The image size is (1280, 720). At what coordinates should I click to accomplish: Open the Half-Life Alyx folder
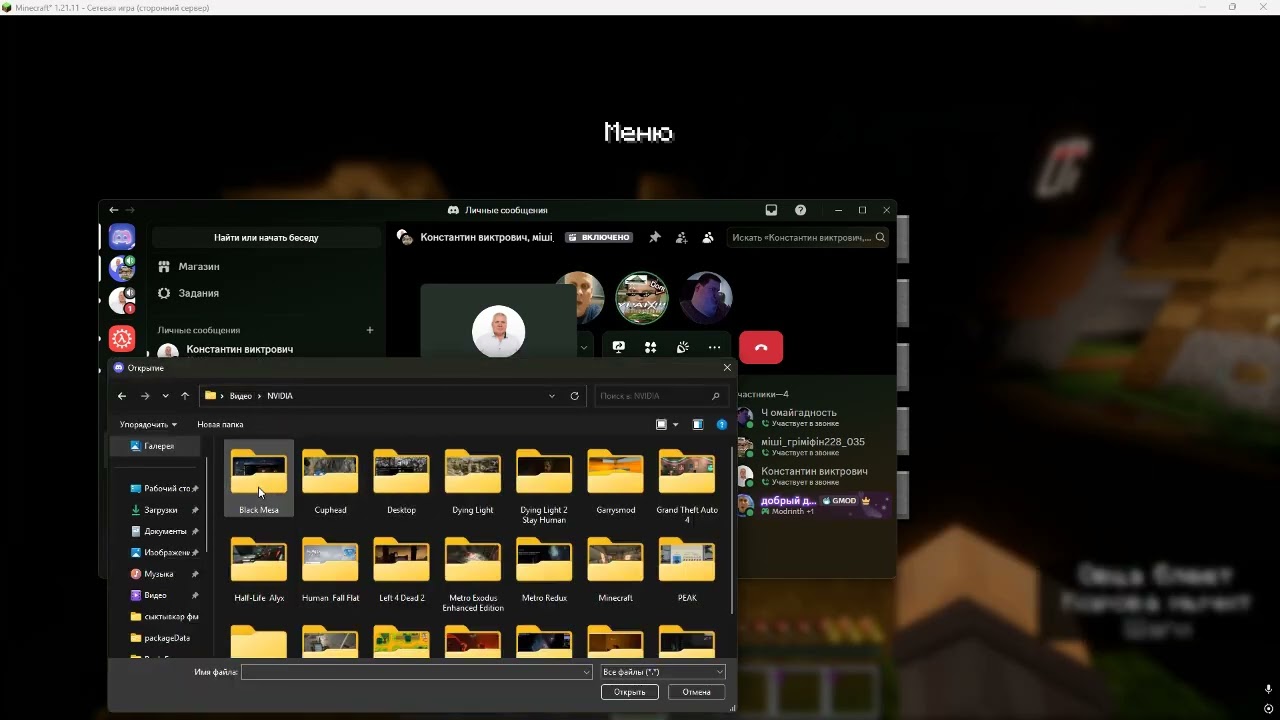[x=259, y=568]
